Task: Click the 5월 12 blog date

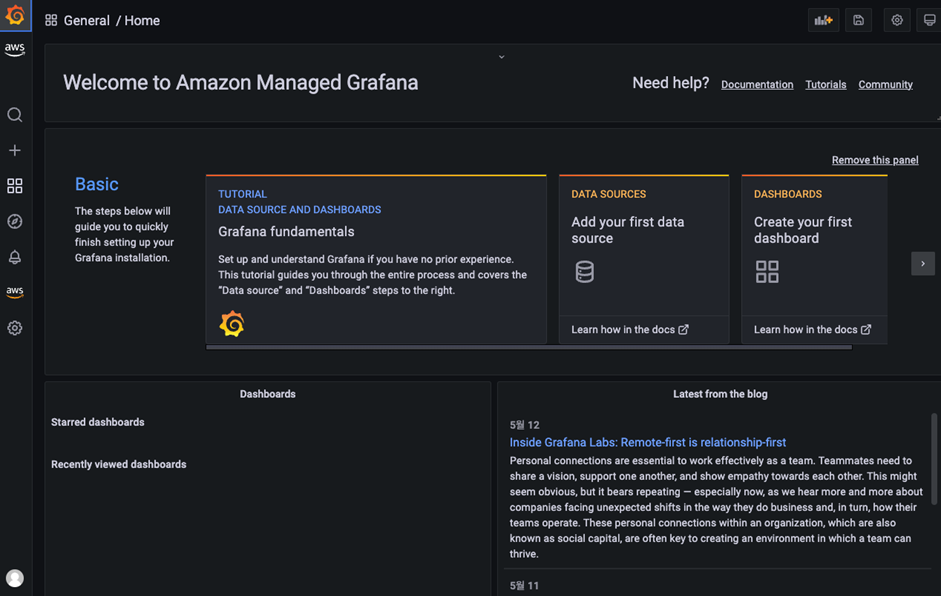Action: click(525, 425)
